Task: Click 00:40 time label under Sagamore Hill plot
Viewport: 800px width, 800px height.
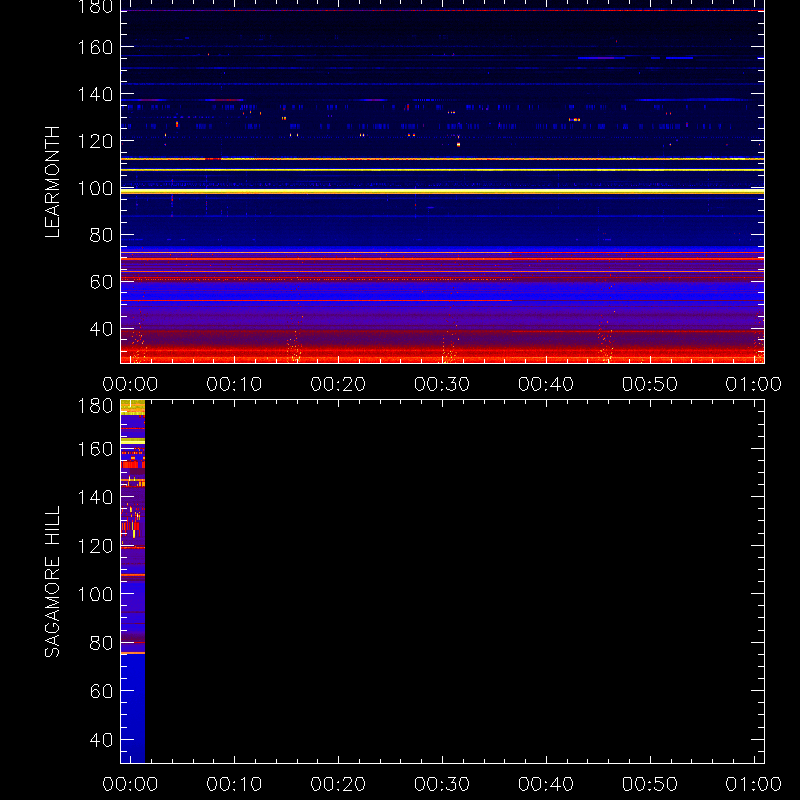Action: point(546,784)
